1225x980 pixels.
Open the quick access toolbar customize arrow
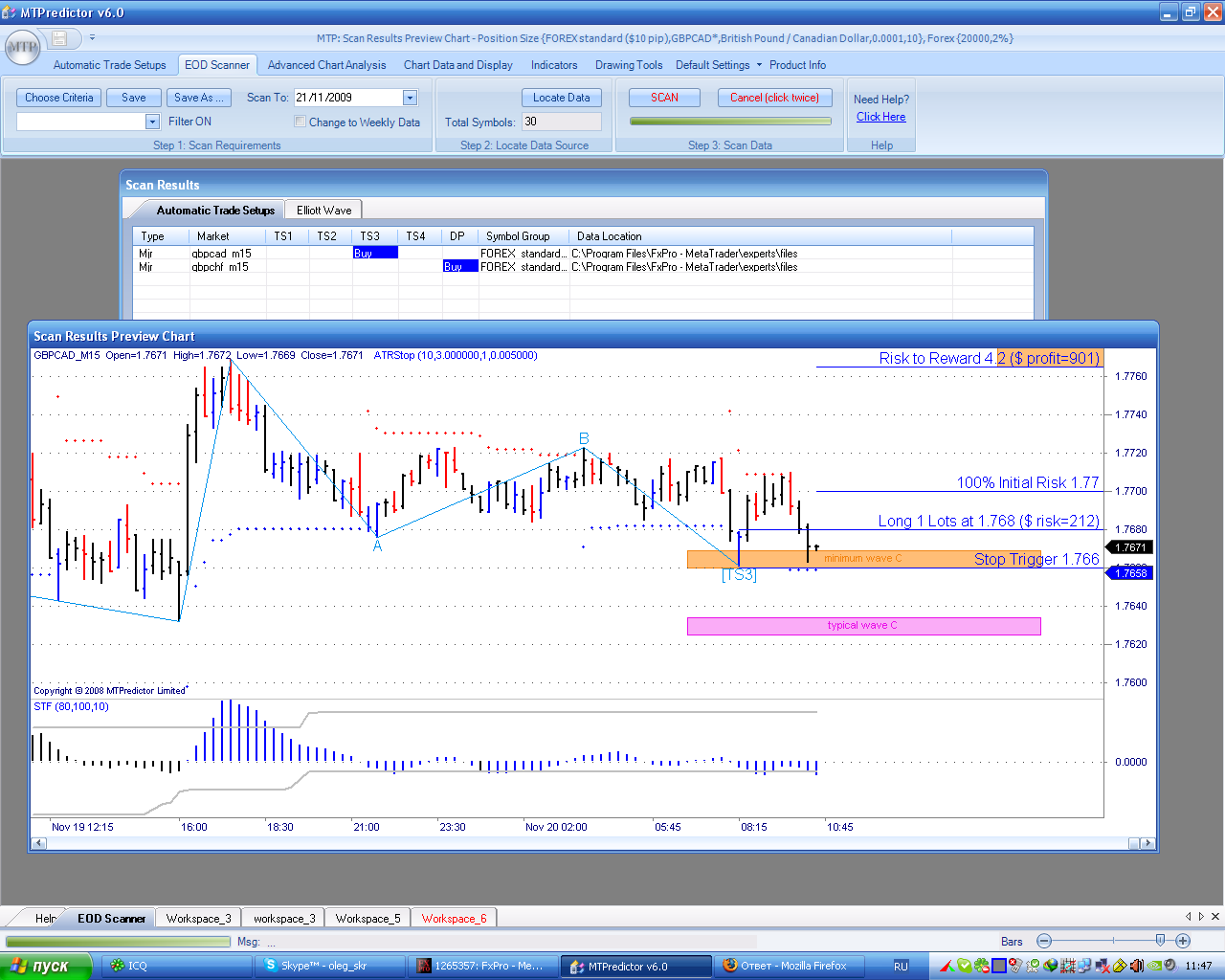coord(93,38)
